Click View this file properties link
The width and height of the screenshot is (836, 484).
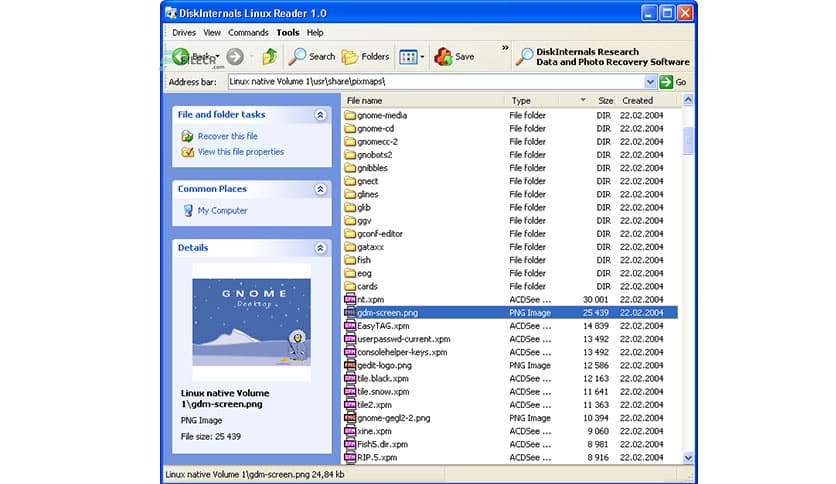240,152
